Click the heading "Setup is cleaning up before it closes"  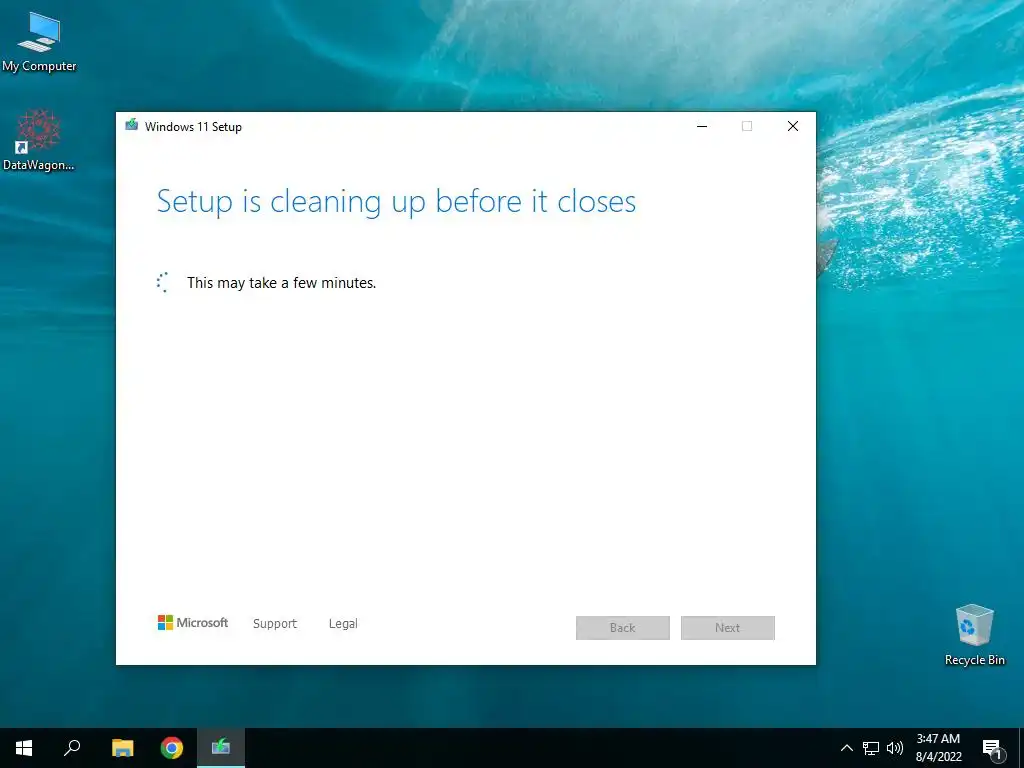tap(396, 201)
